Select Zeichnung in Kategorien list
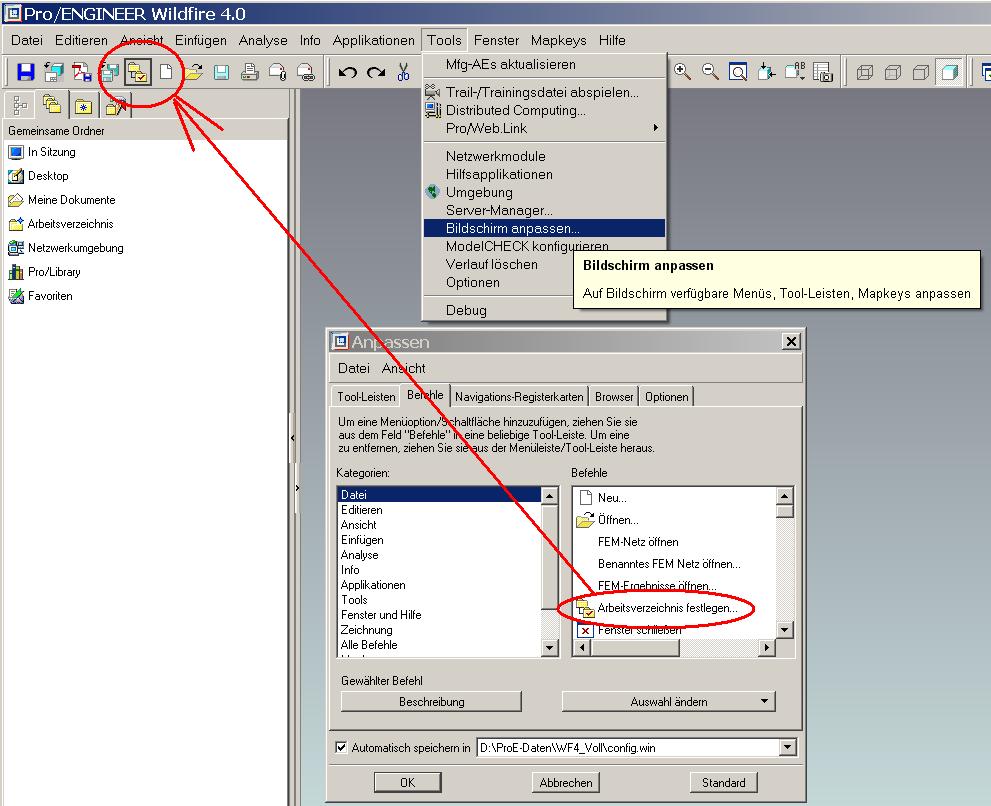This screenshot has height=806, width=991. (x=440, y=630)
